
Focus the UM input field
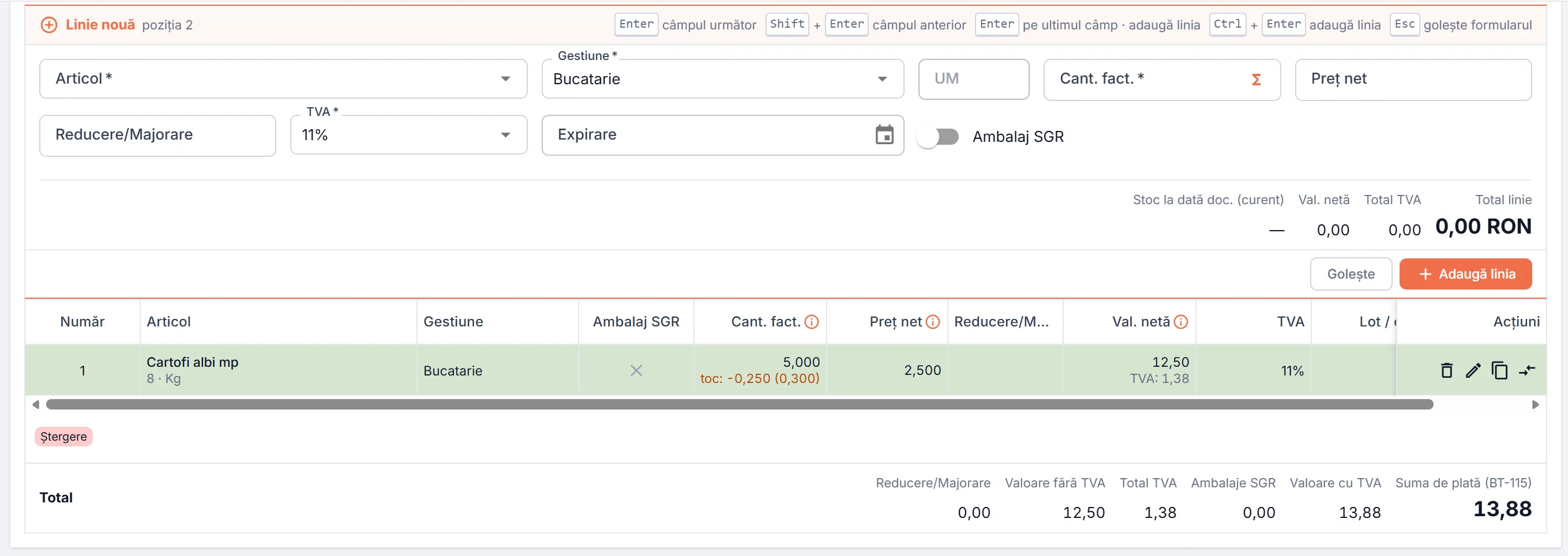(x=973, y=79)
